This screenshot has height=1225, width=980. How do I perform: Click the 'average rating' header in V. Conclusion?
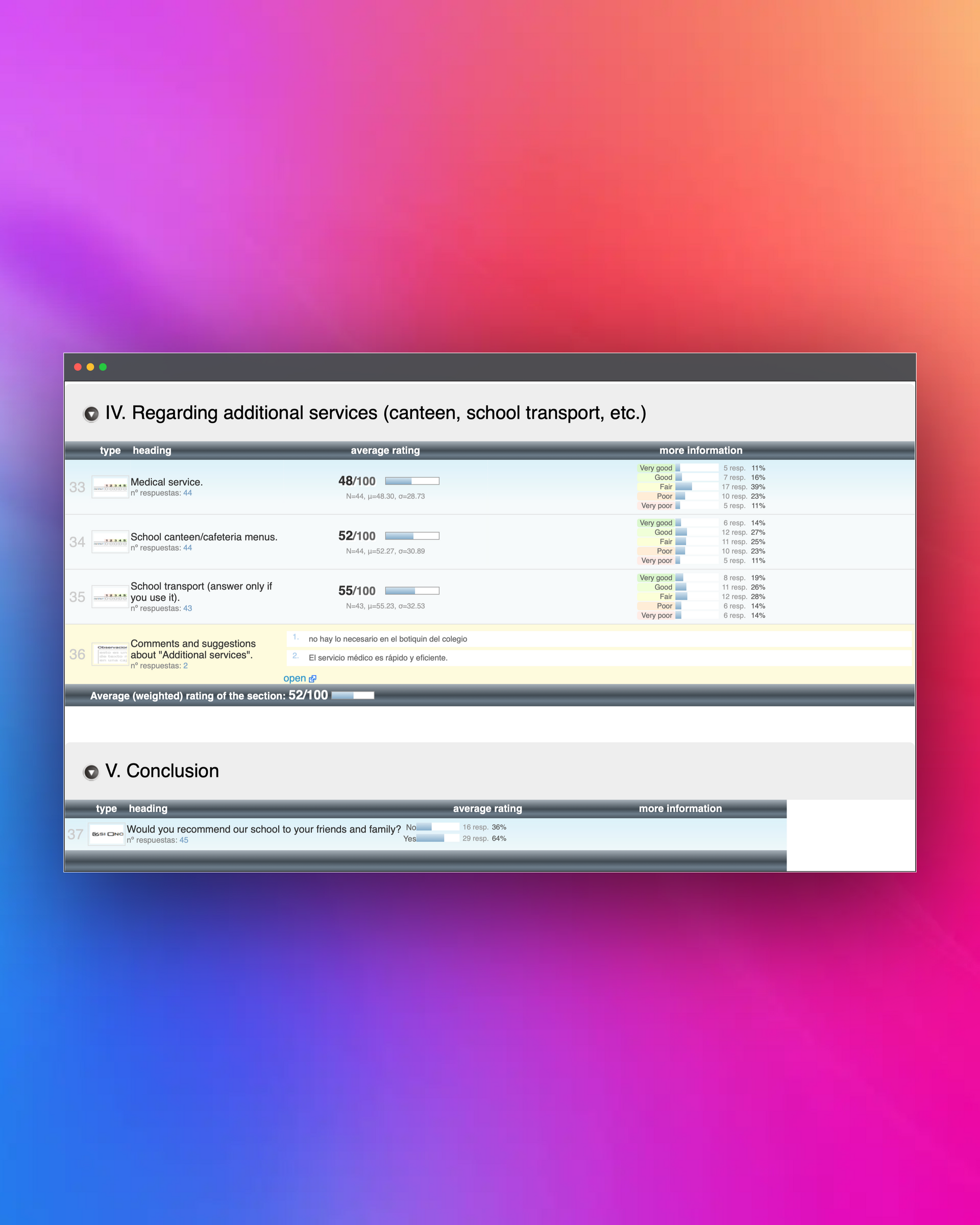click(487, 808)
